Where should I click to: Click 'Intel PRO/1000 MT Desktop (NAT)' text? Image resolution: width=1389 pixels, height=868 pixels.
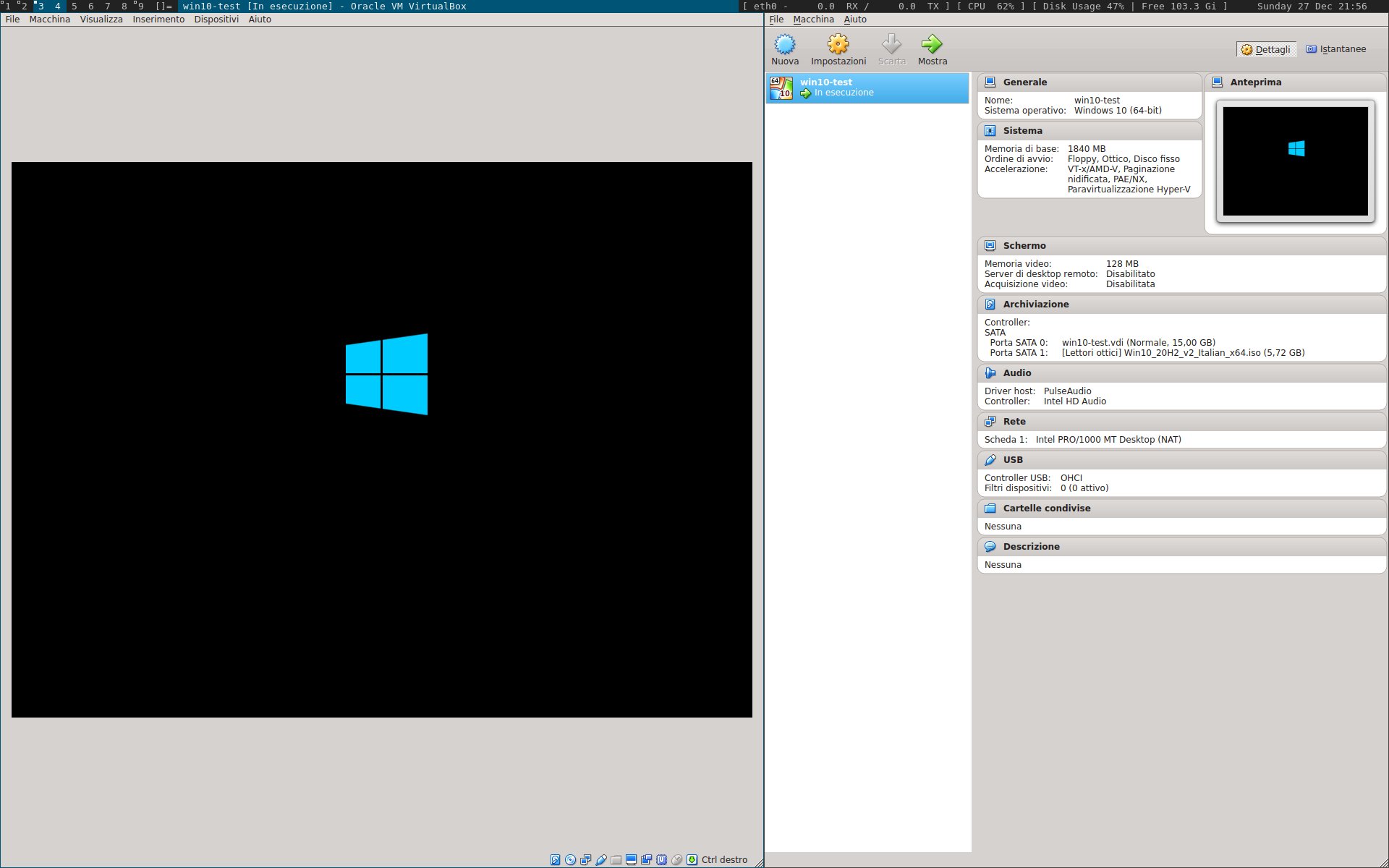(x=1108, y=440)
